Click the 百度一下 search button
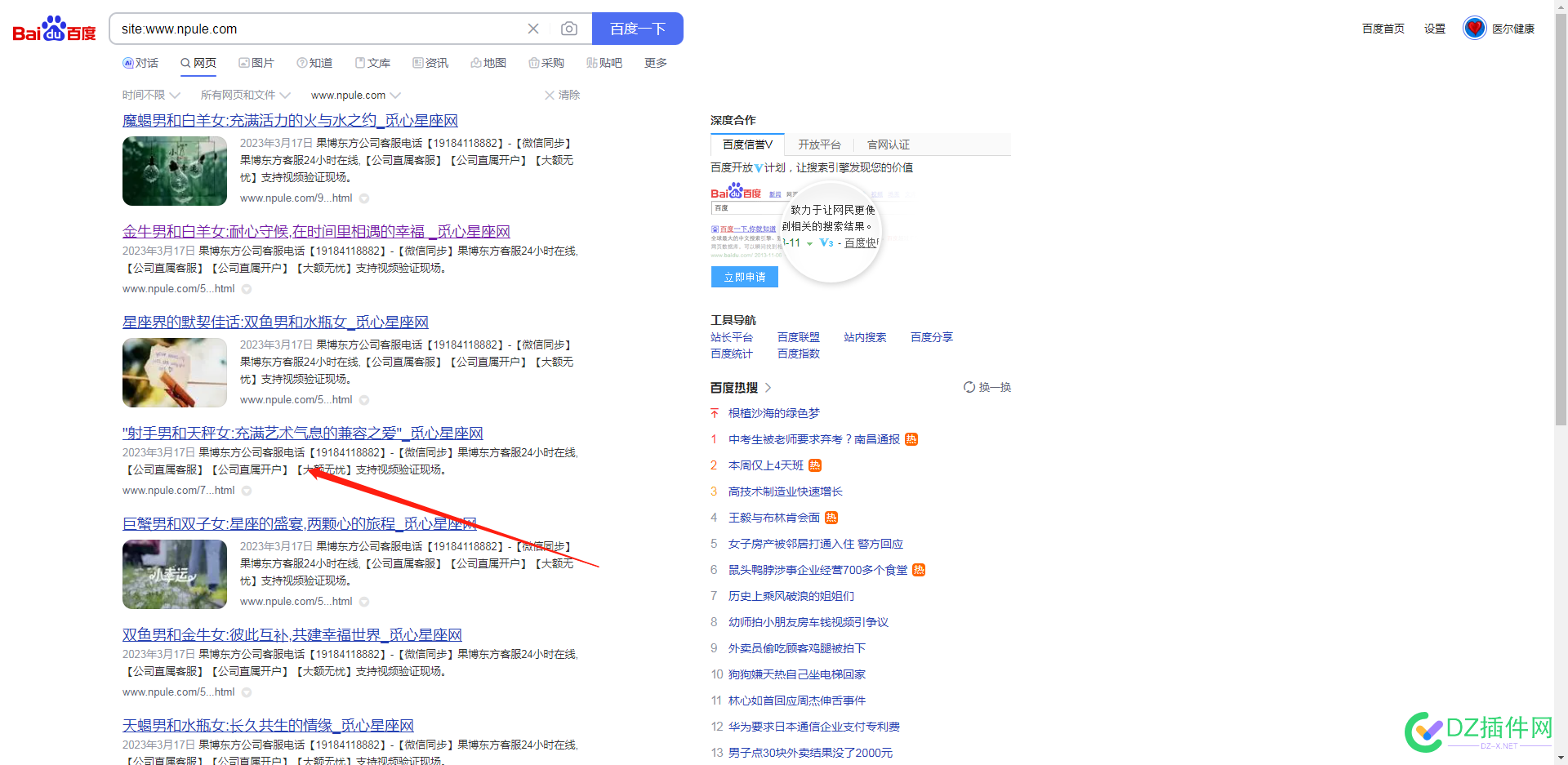The image size is (1568, 765). [x=638, y=29]
